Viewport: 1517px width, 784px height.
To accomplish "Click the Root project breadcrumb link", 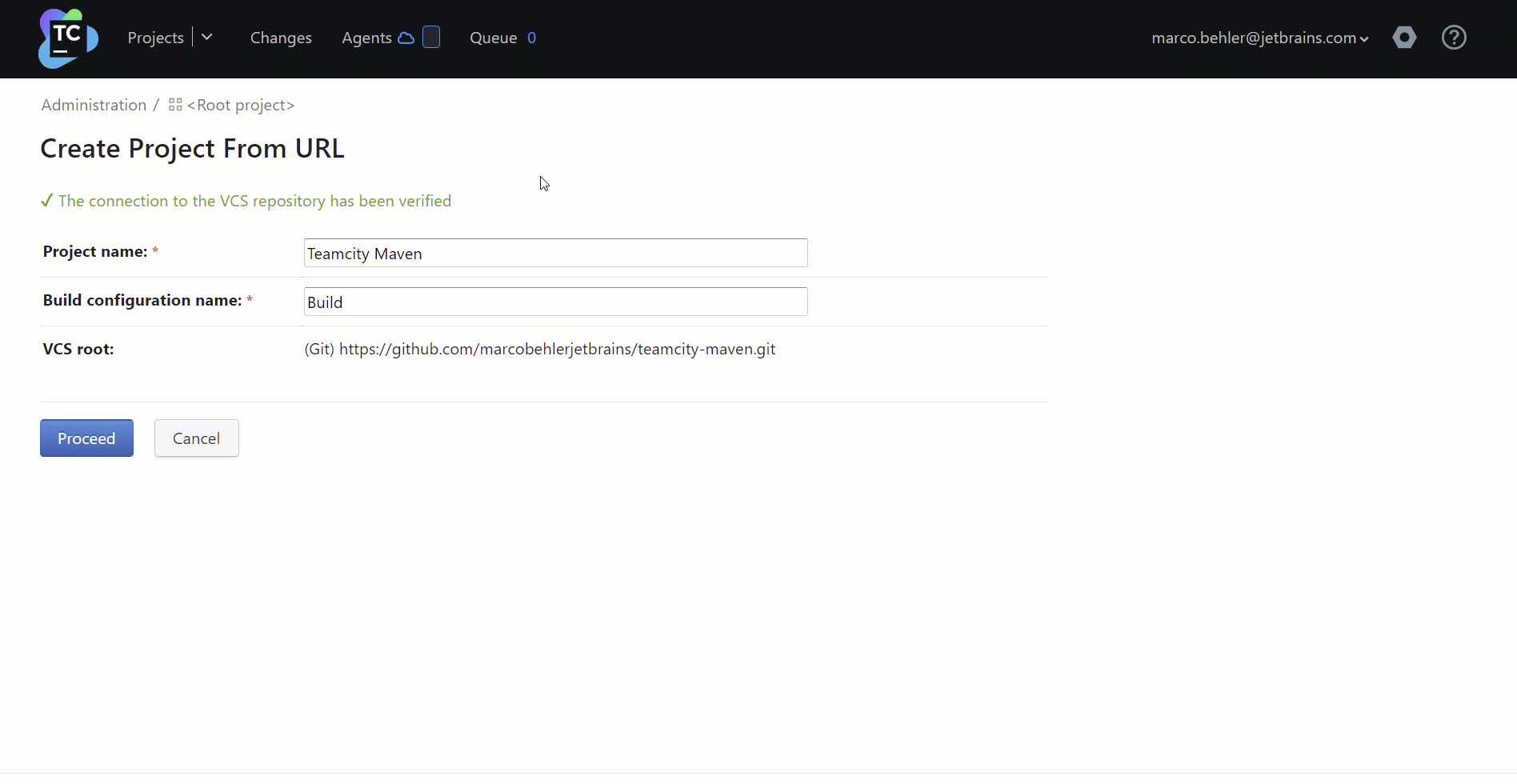I will click(241, 105).
